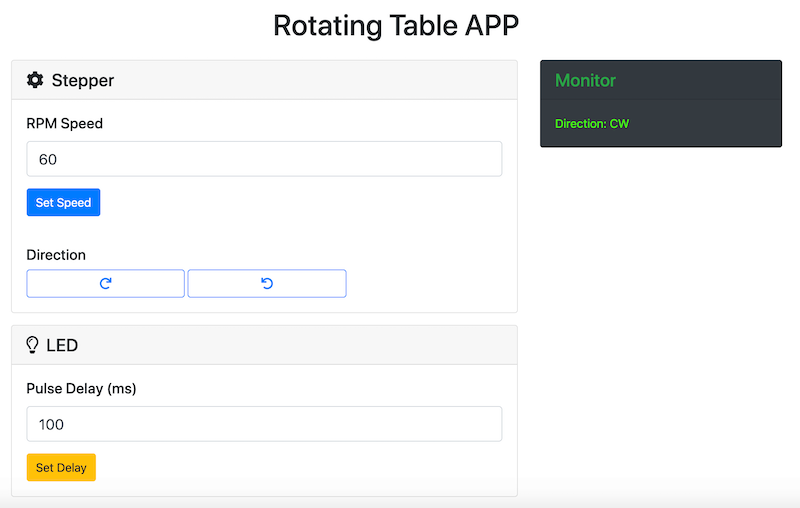Click the 'Stepper' heading text
Screen dimensions: 800x508
coord(83,80)
